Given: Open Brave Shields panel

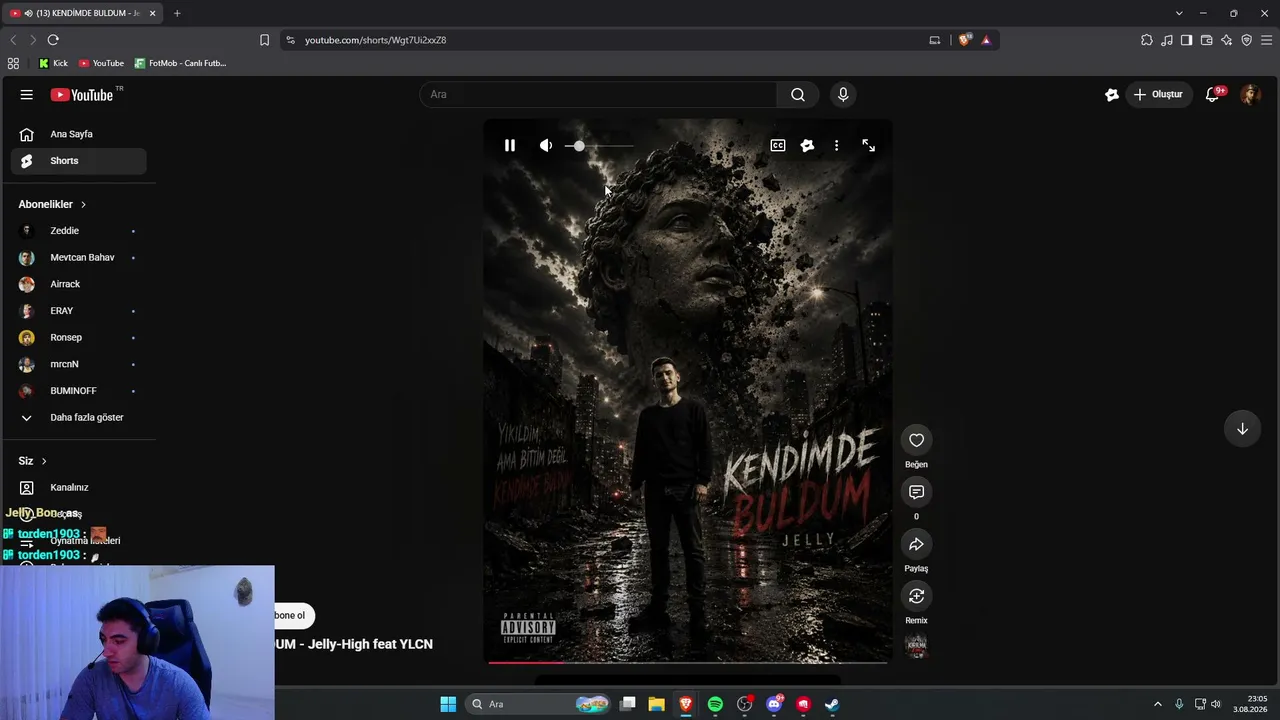Looking at the screenshot, I should coord(964,40).
